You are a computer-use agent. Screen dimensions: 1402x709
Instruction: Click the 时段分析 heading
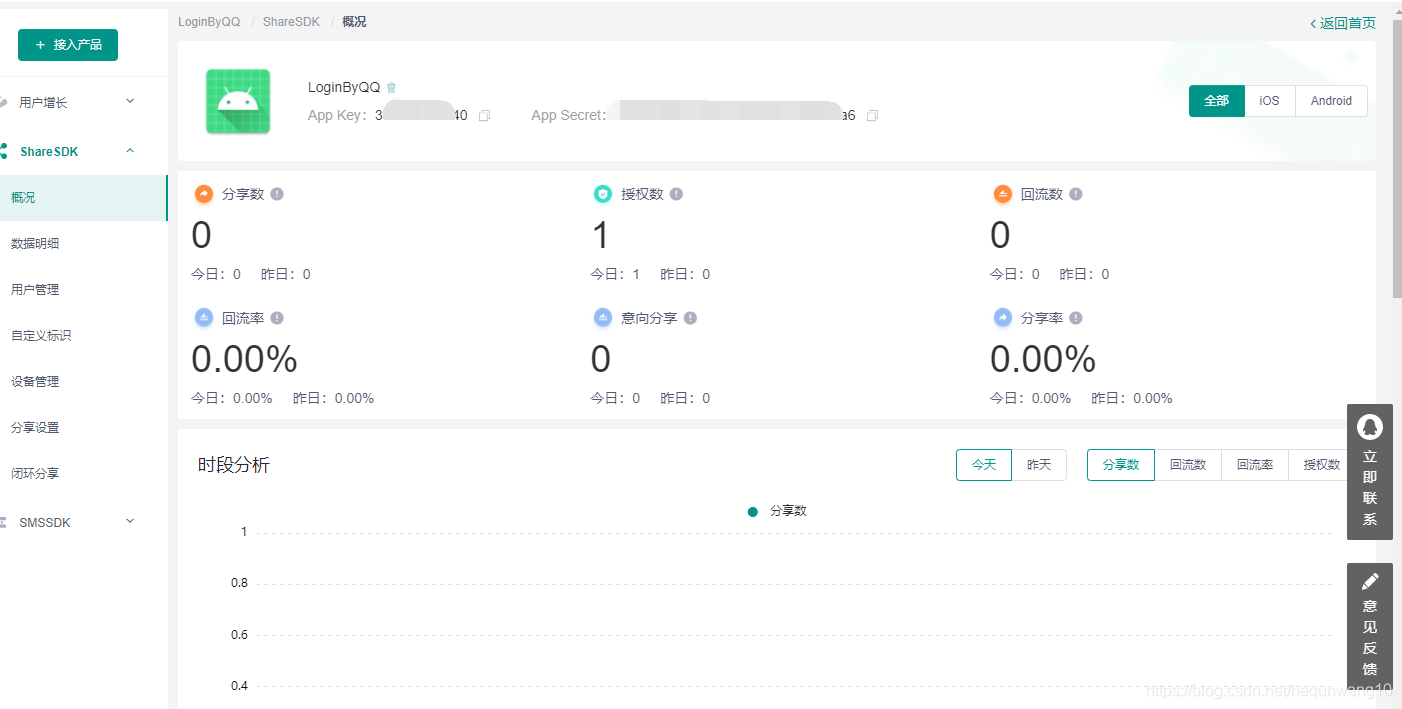234,465
